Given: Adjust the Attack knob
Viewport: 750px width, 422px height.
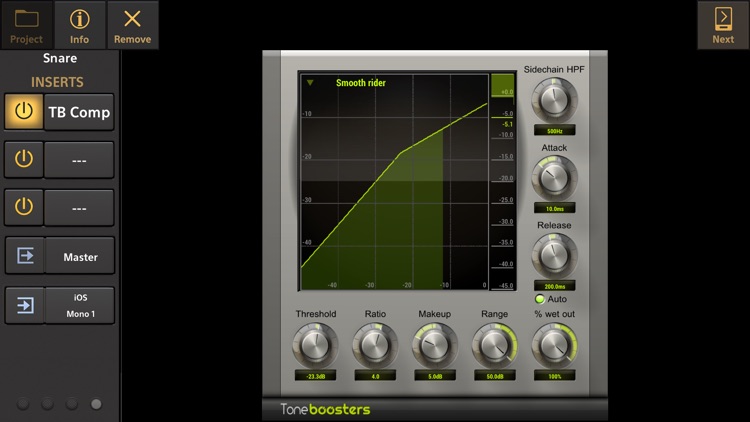Looking at the screenshot, I should click(x=554, y=178).
